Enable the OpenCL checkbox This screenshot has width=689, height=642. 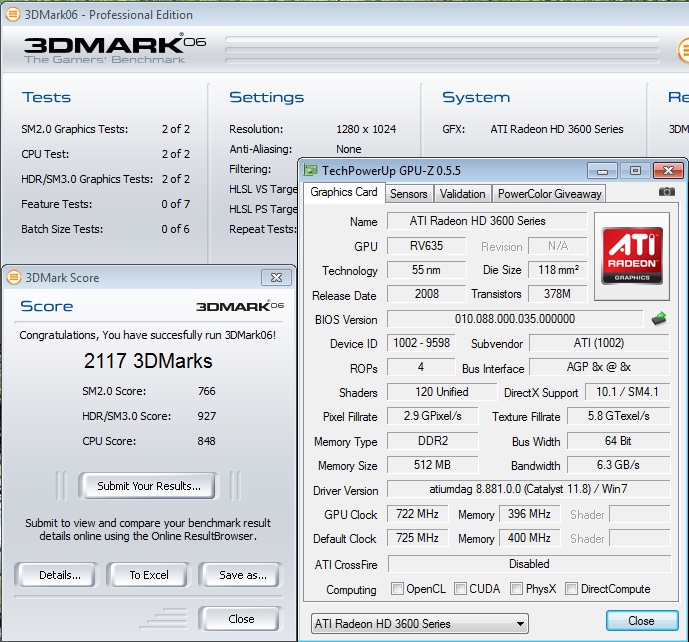coord(397,588)
